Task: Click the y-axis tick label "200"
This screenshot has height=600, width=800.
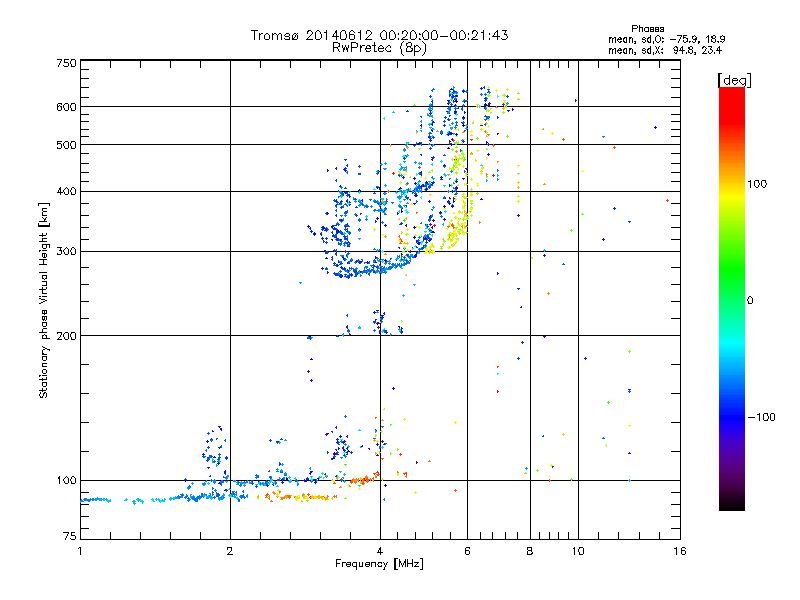Action: (66, 336)
